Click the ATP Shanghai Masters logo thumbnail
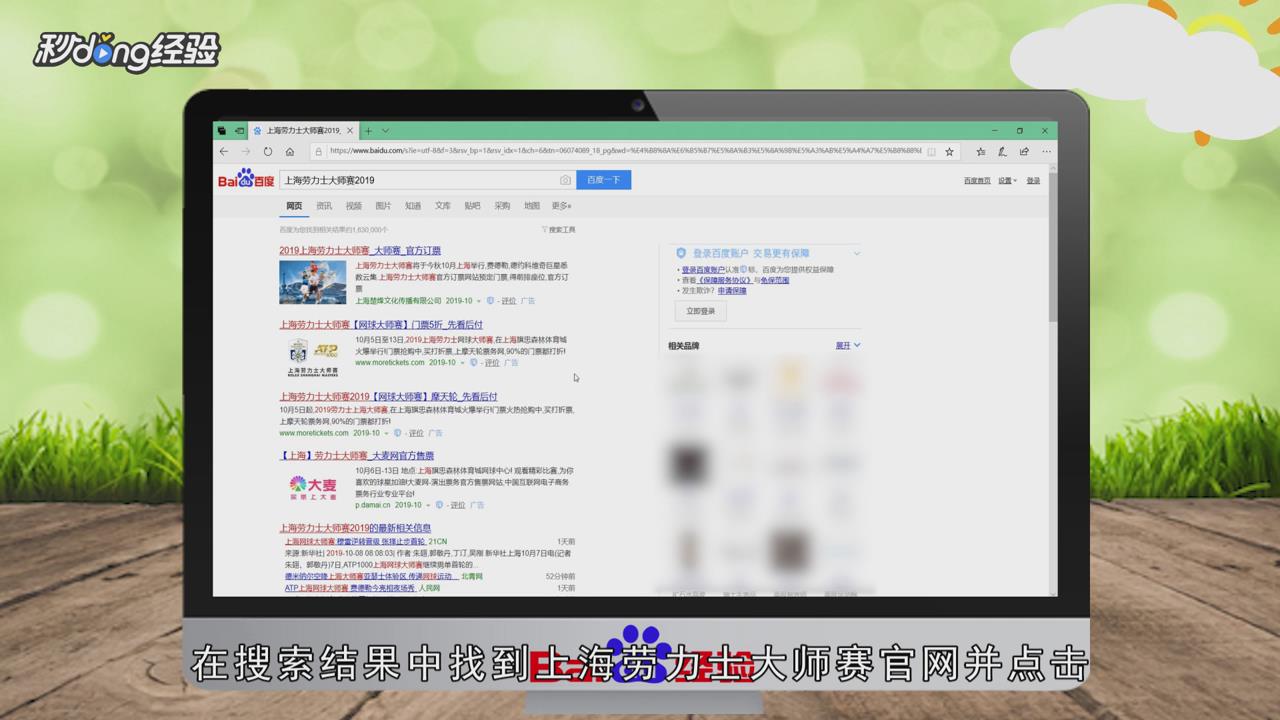Image resolution: width=1280 pixels, height=720 pixels. 313,356
